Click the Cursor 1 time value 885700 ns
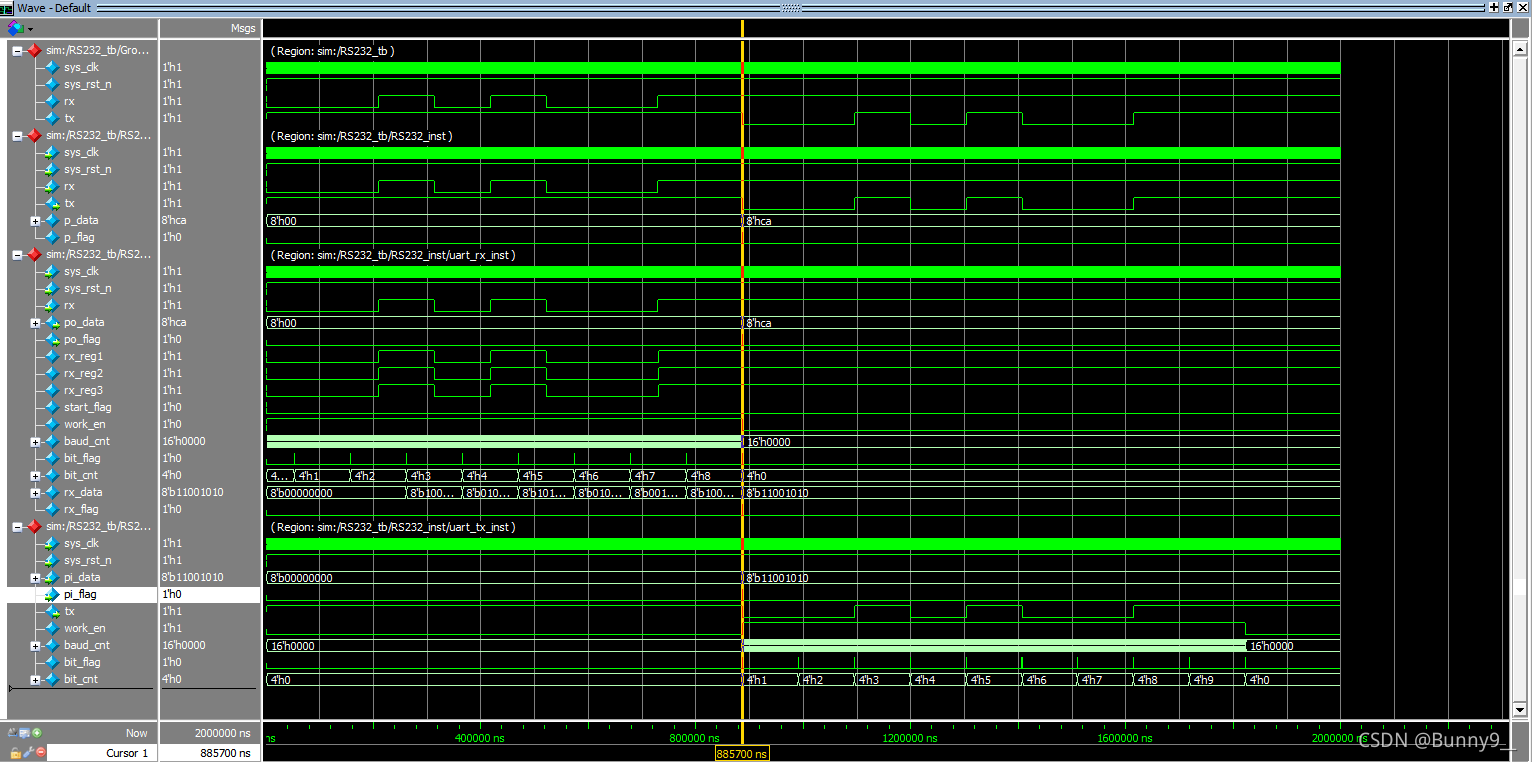1533x762 pixels. tap(225, 753)
